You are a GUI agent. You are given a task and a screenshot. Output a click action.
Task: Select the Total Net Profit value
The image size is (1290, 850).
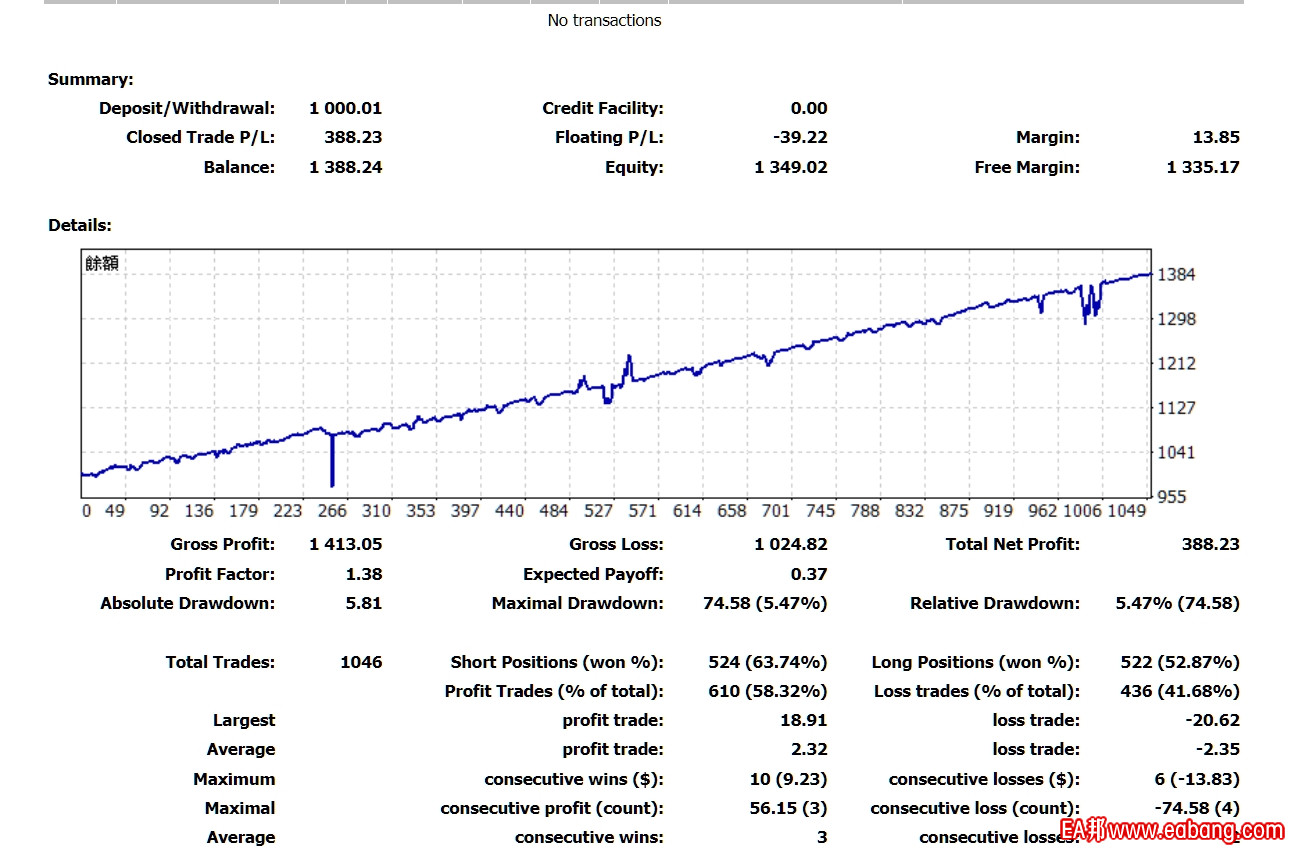click(x=1210, y=544)
